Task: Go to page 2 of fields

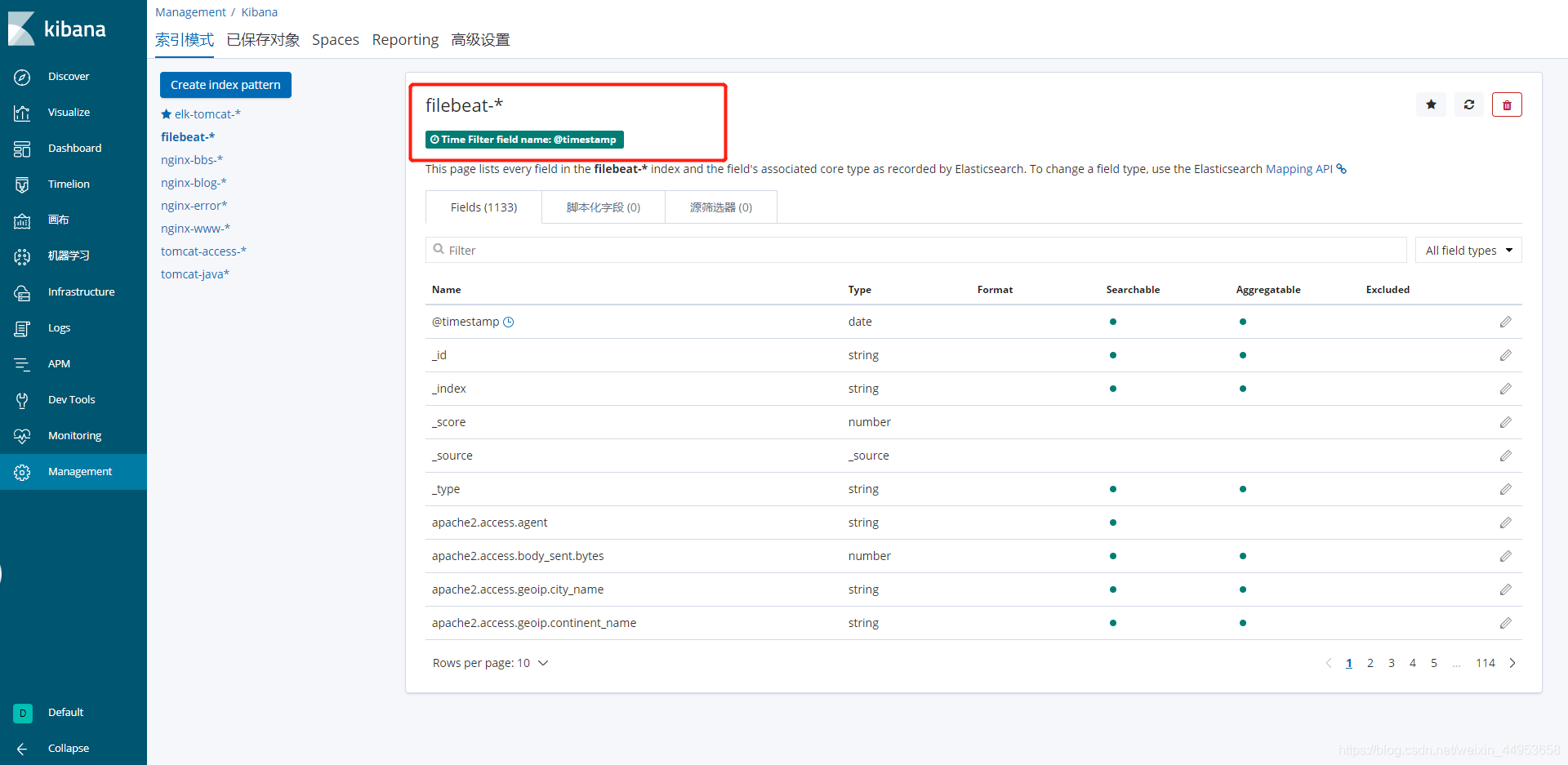Action: pos(1370,664)
